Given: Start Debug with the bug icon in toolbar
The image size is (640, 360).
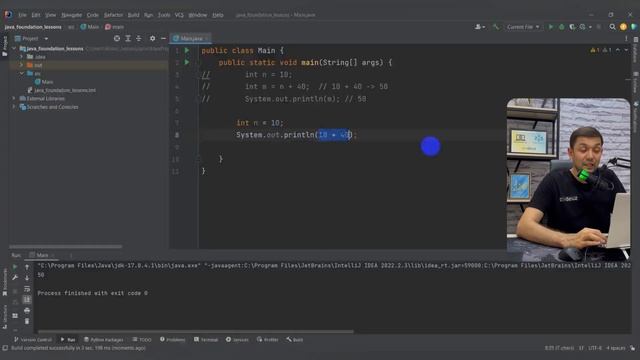Looking at the screenshot, I should [x=562, y=27].
